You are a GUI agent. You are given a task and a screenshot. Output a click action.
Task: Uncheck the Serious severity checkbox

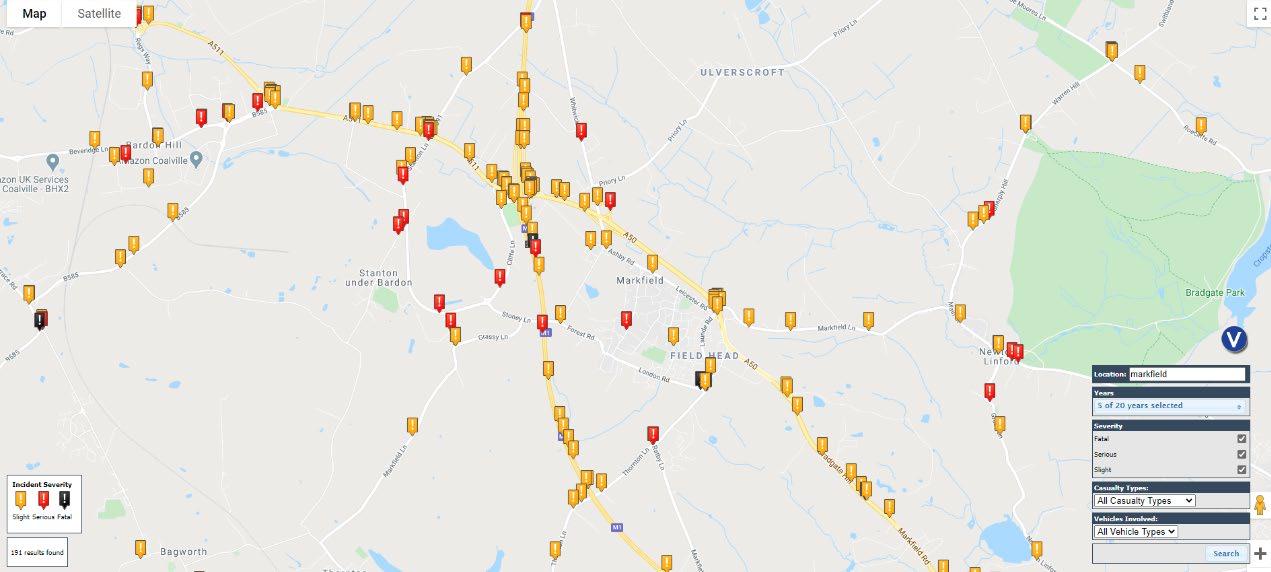tap(1242, 454)
